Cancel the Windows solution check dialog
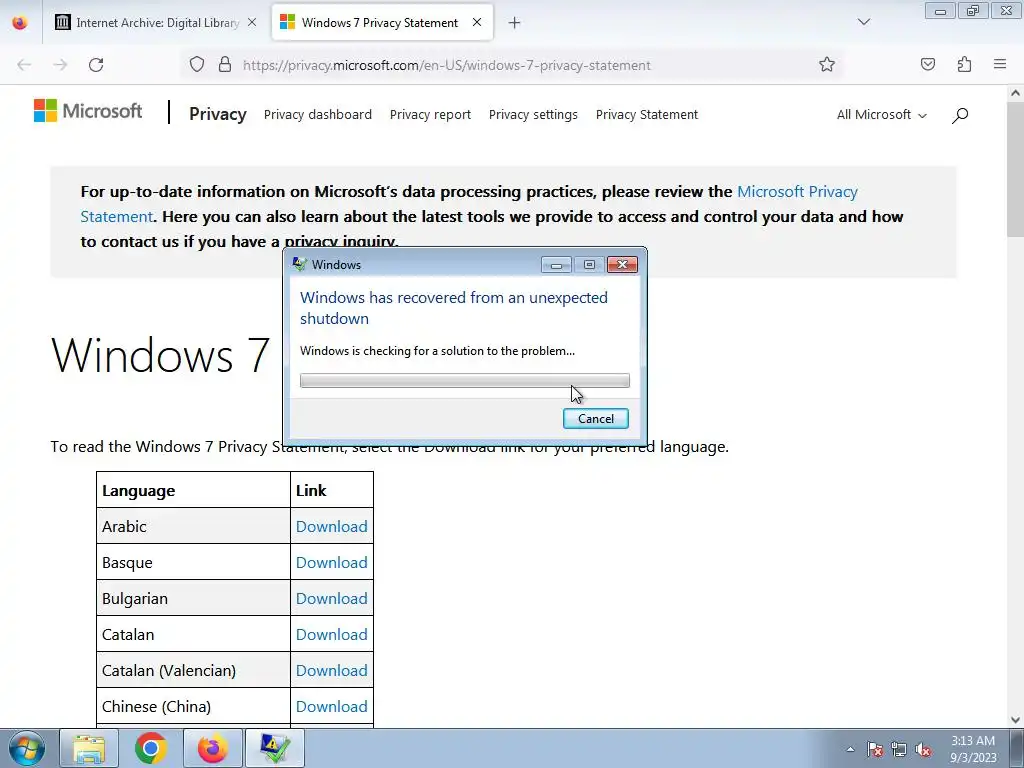The height and width of the screenshot is (768, 1024). click(x=596, y=419)
